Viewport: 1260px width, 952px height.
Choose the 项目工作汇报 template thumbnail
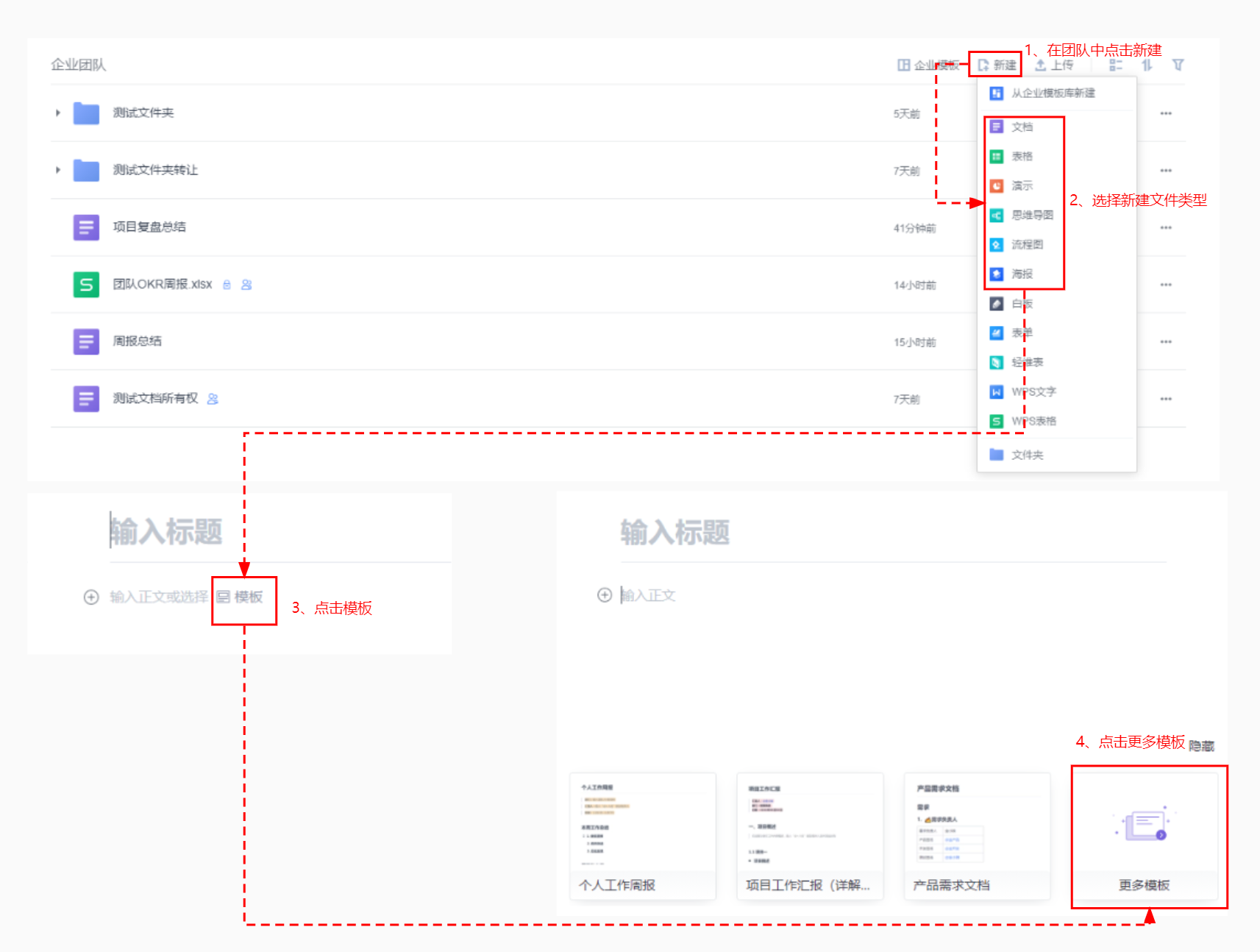pyautogui.click(x=810, y=836)
